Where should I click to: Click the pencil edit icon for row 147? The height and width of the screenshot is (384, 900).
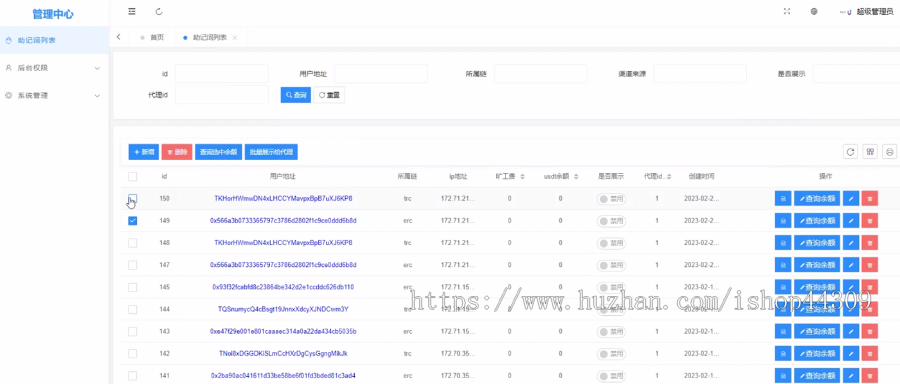coord(851,265)
